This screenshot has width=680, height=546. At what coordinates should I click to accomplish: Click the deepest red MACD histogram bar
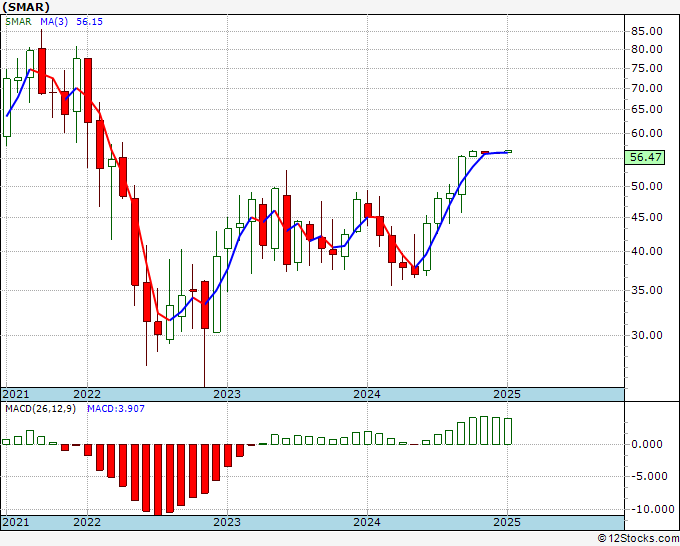point(158,480)
